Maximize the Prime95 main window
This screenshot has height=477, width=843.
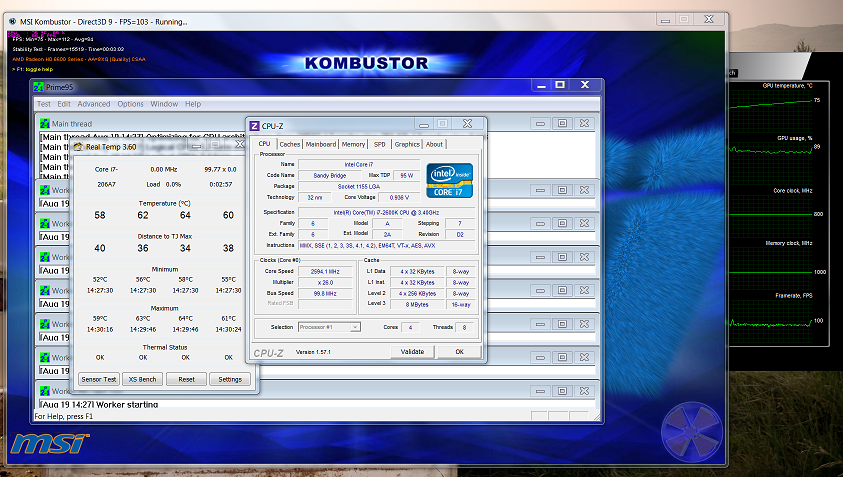click(x=560, y=85)
